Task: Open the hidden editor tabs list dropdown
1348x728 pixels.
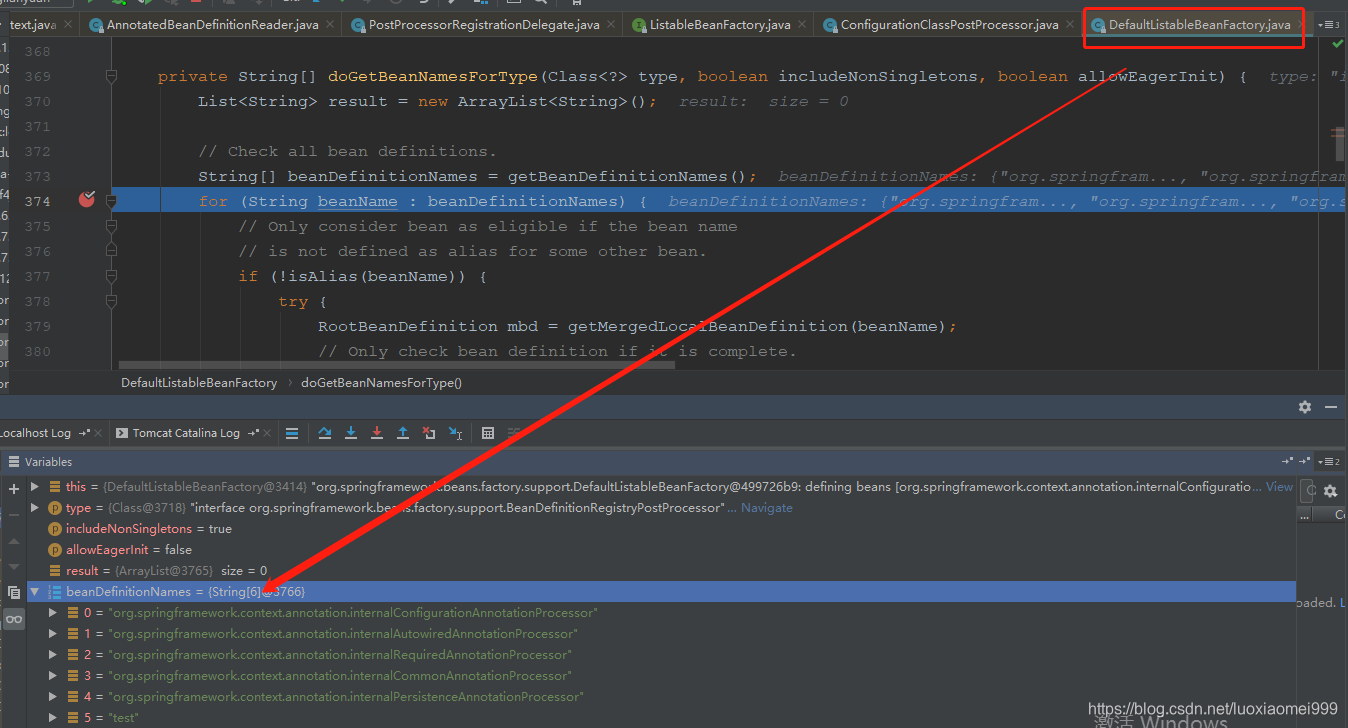Action: pyautogui.click(x=1330, y=24)
